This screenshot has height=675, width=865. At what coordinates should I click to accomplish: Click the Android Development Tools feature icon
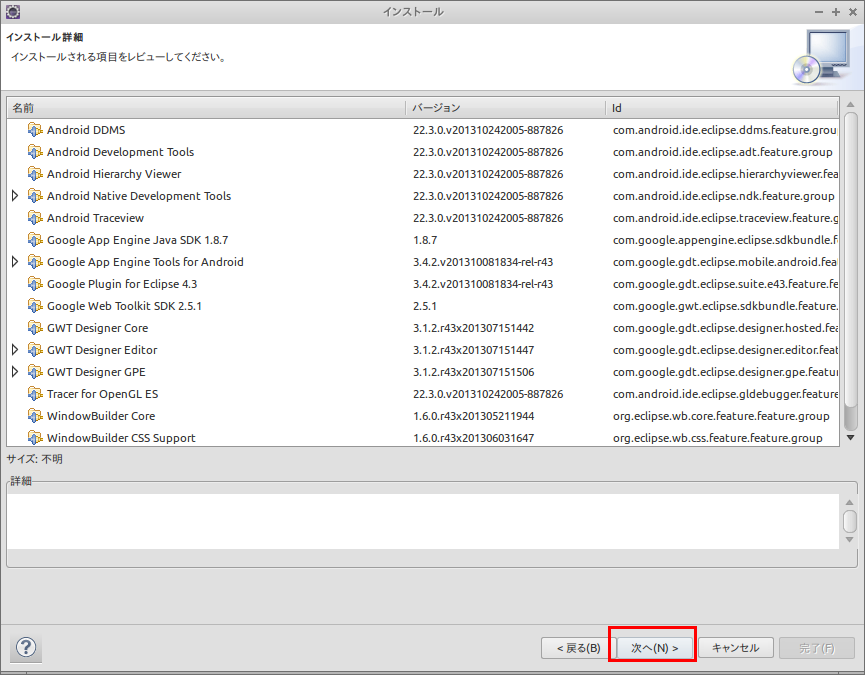click(x=35, y=152)
